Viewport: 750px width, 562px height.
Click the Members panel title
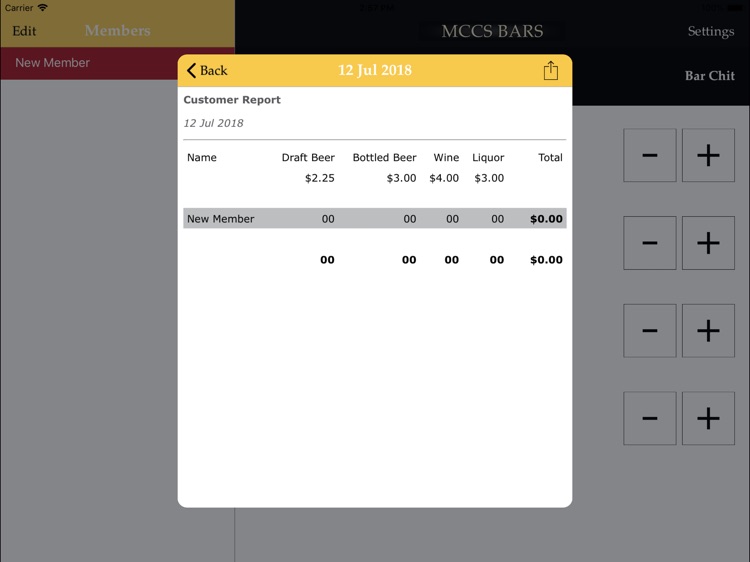(x=118, y=31)
